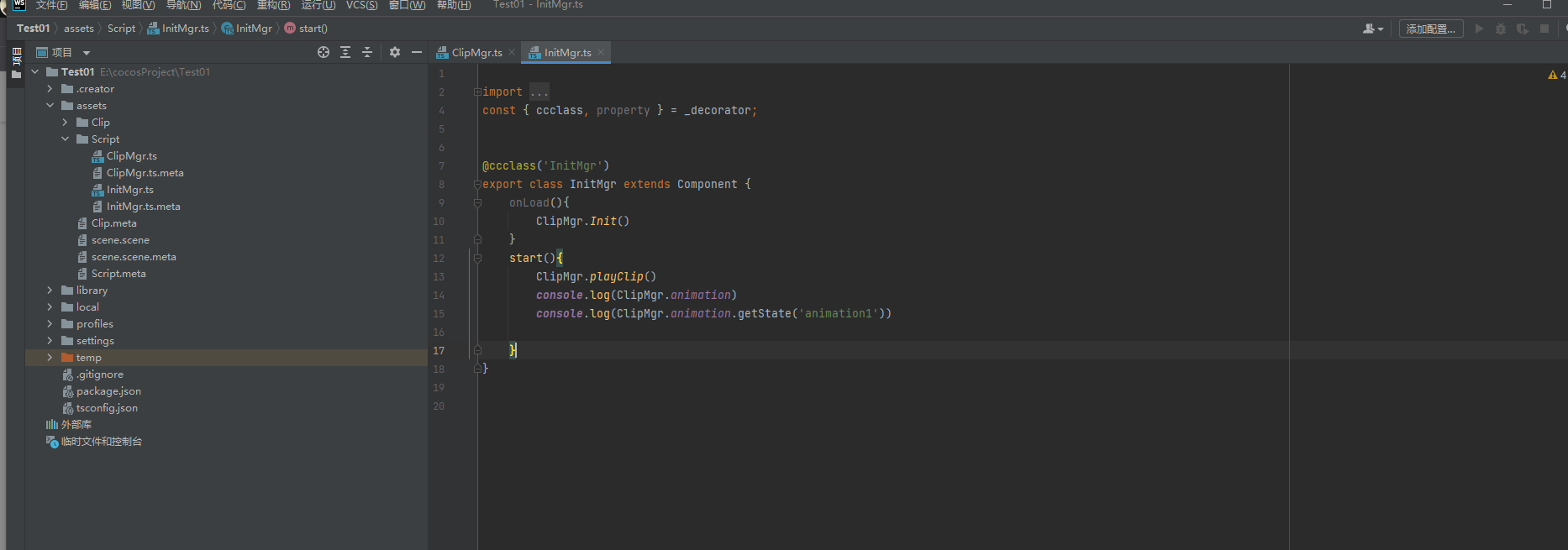Open the 编辑(E) menu
Image resolution: width=1568 pixels, height=550 pixels.
pyautogui.click(x=95, y=5)
